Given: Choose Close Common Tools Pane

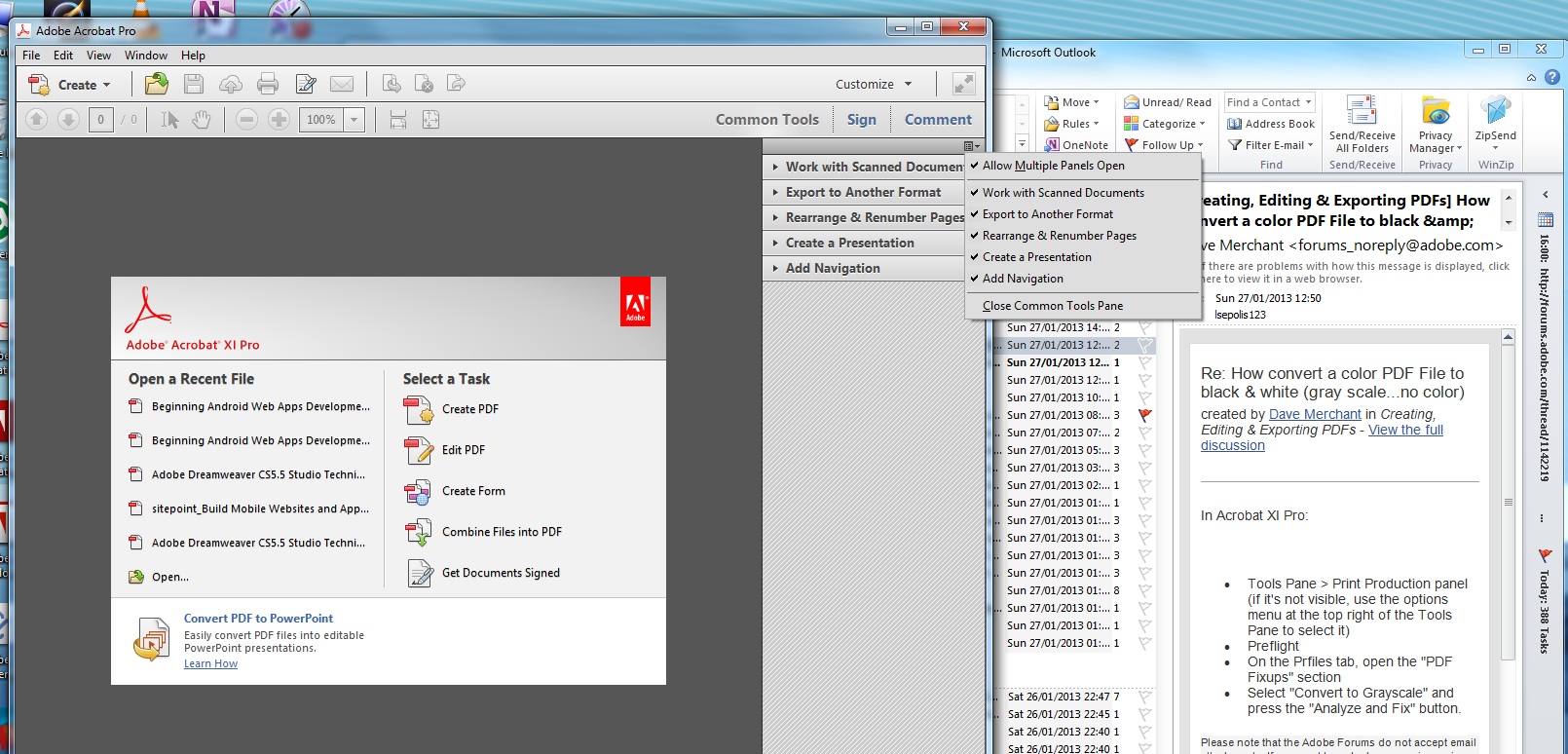Looking at the screenshot, I should [1053, 306].
